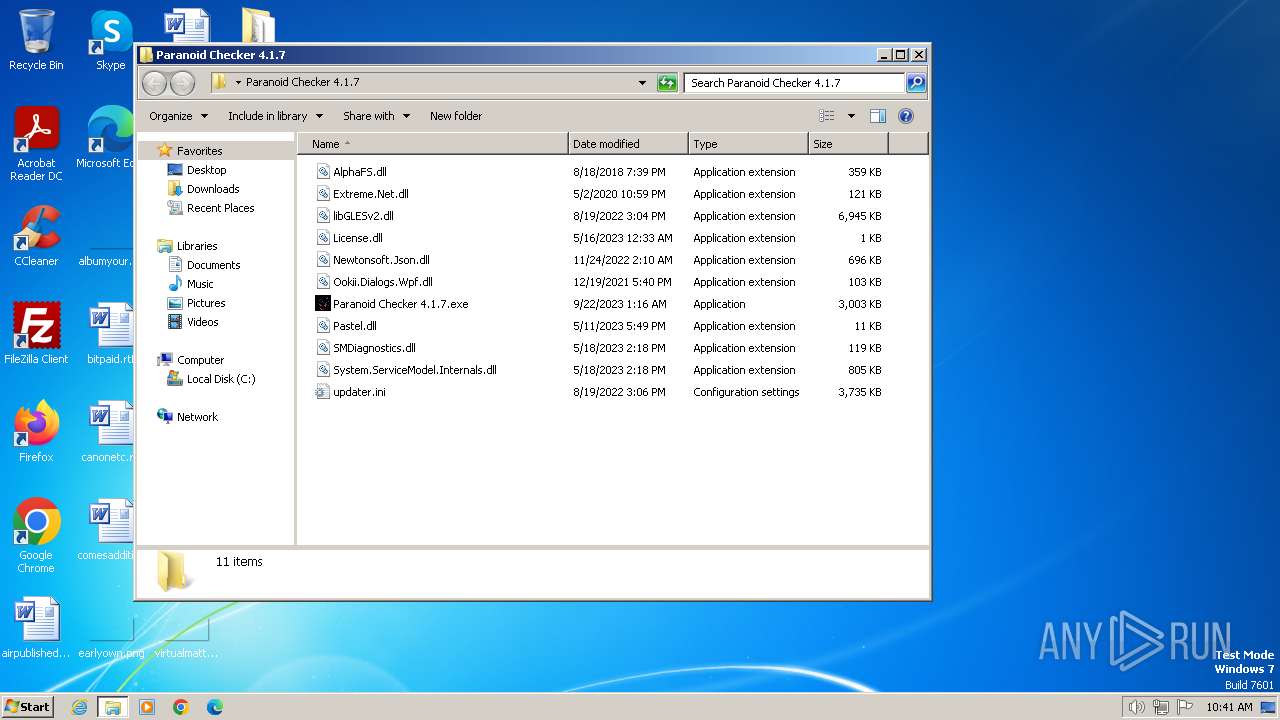Click the taskbar clock showing 10:41 AM

[x=1229, y=707]
